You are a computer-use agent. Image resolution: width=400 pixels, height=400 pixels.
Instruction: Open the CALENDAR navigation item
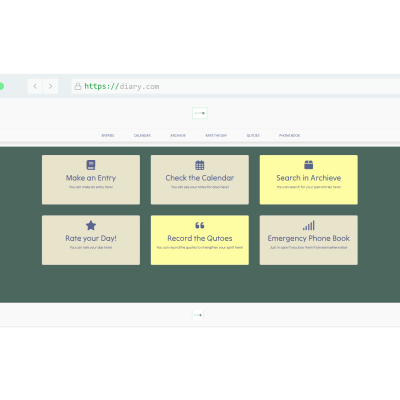pos(142,135)
